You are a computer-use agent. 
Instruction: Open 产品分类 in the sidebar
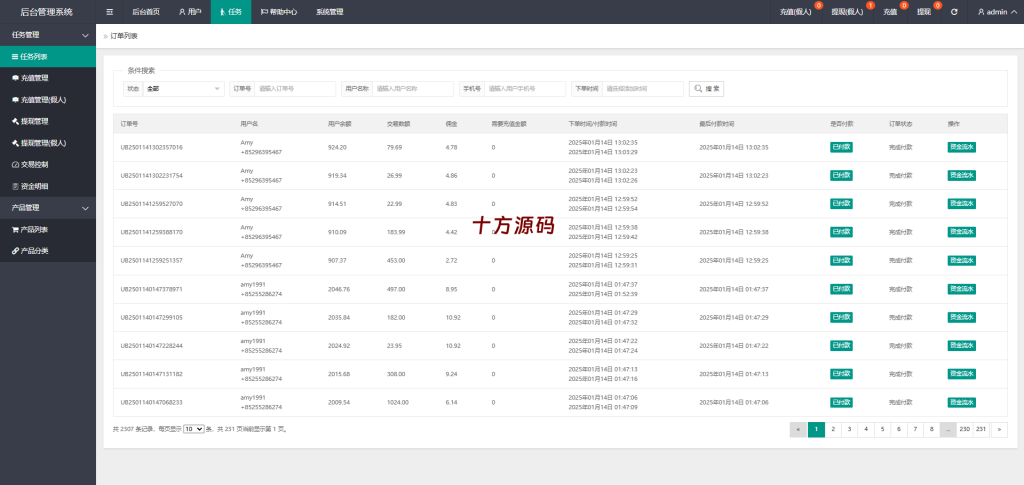48,251
